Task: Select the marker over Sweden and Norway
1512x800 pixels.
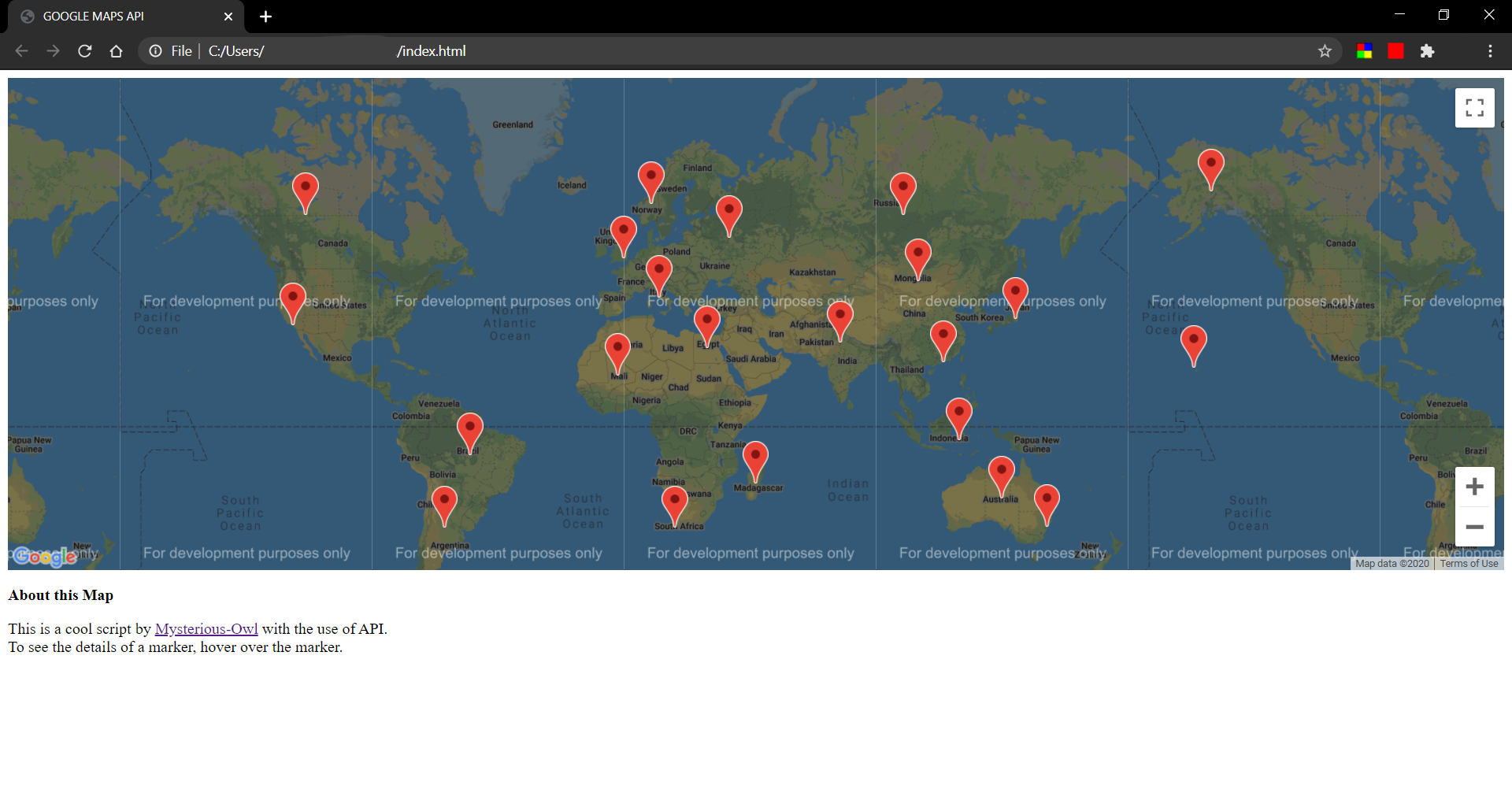Action: (651, 182)
